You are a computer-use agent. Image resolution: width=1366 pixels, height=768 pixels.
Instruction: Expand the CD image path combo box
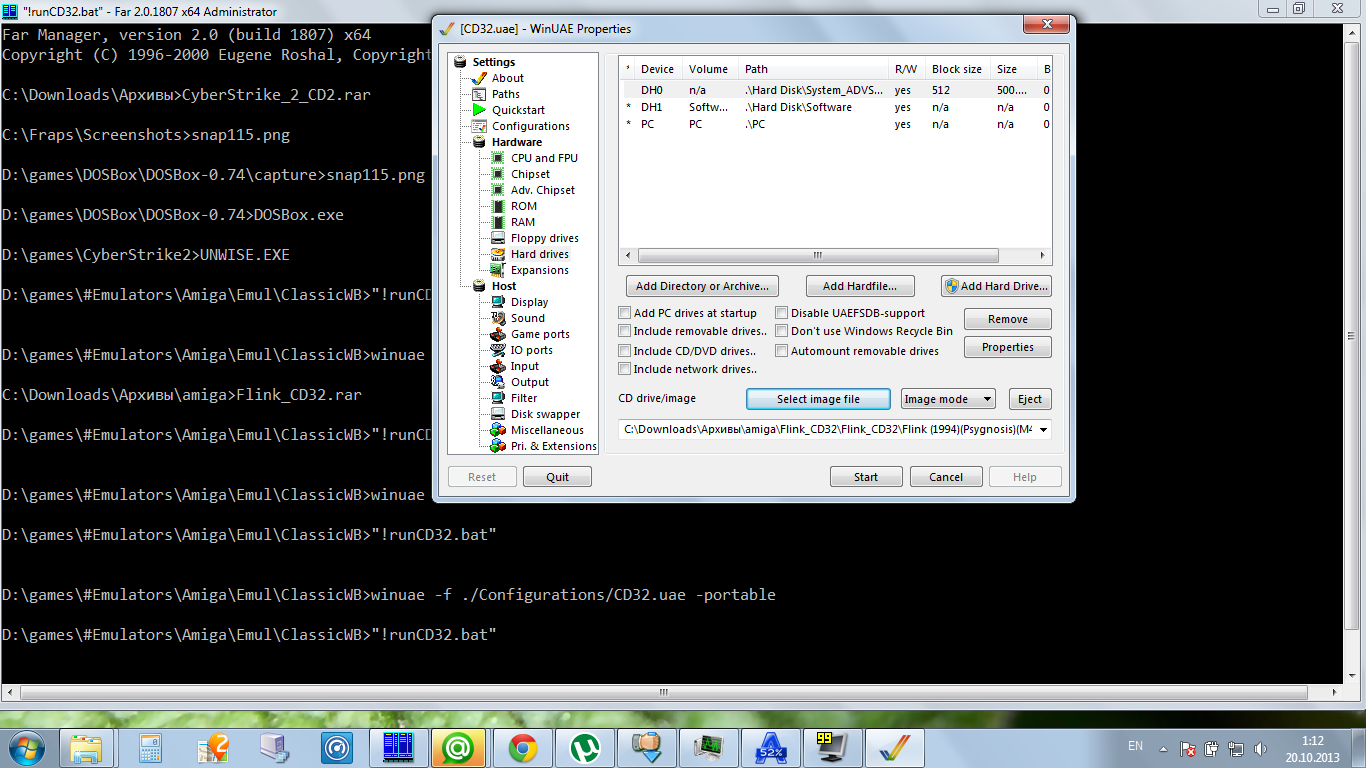click(1044, 429)
